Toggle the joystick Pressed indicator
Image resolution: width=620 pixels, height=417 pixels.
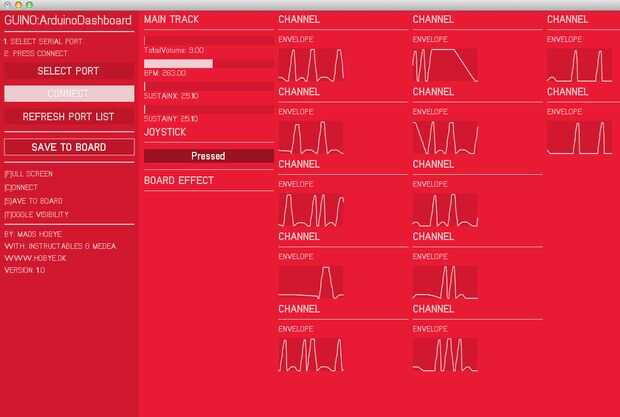(x=208, y=156)
